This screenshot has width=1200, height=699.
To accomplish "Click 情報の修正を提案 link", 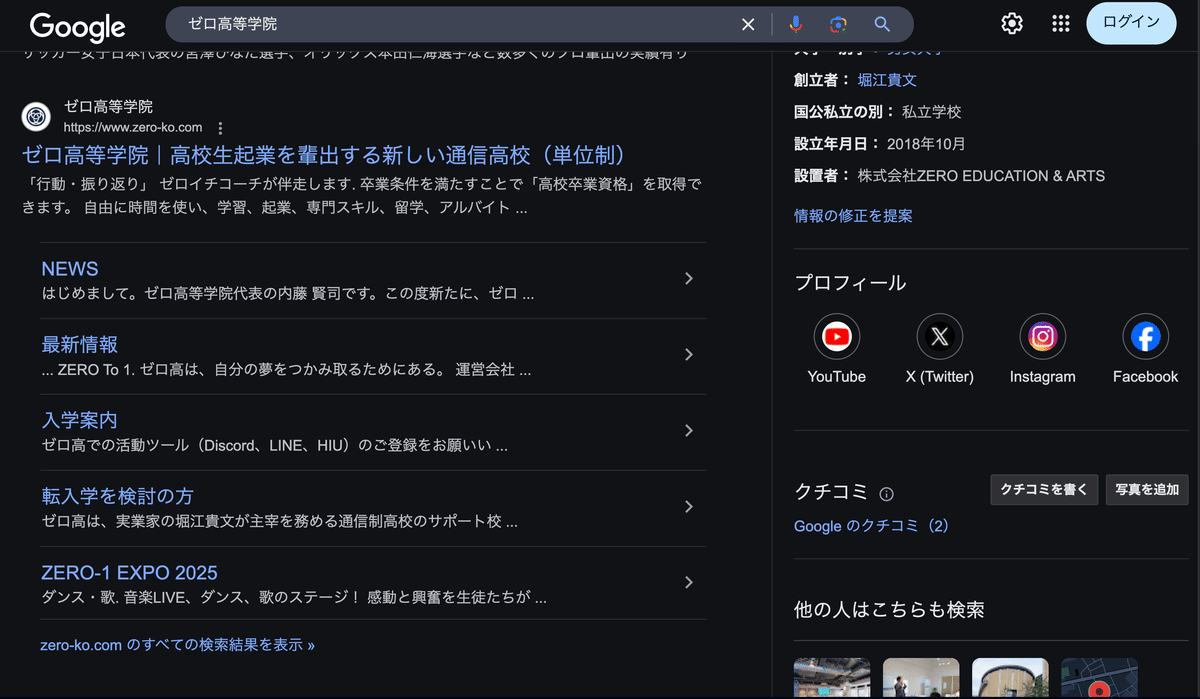I will click(x=853, y=216).
